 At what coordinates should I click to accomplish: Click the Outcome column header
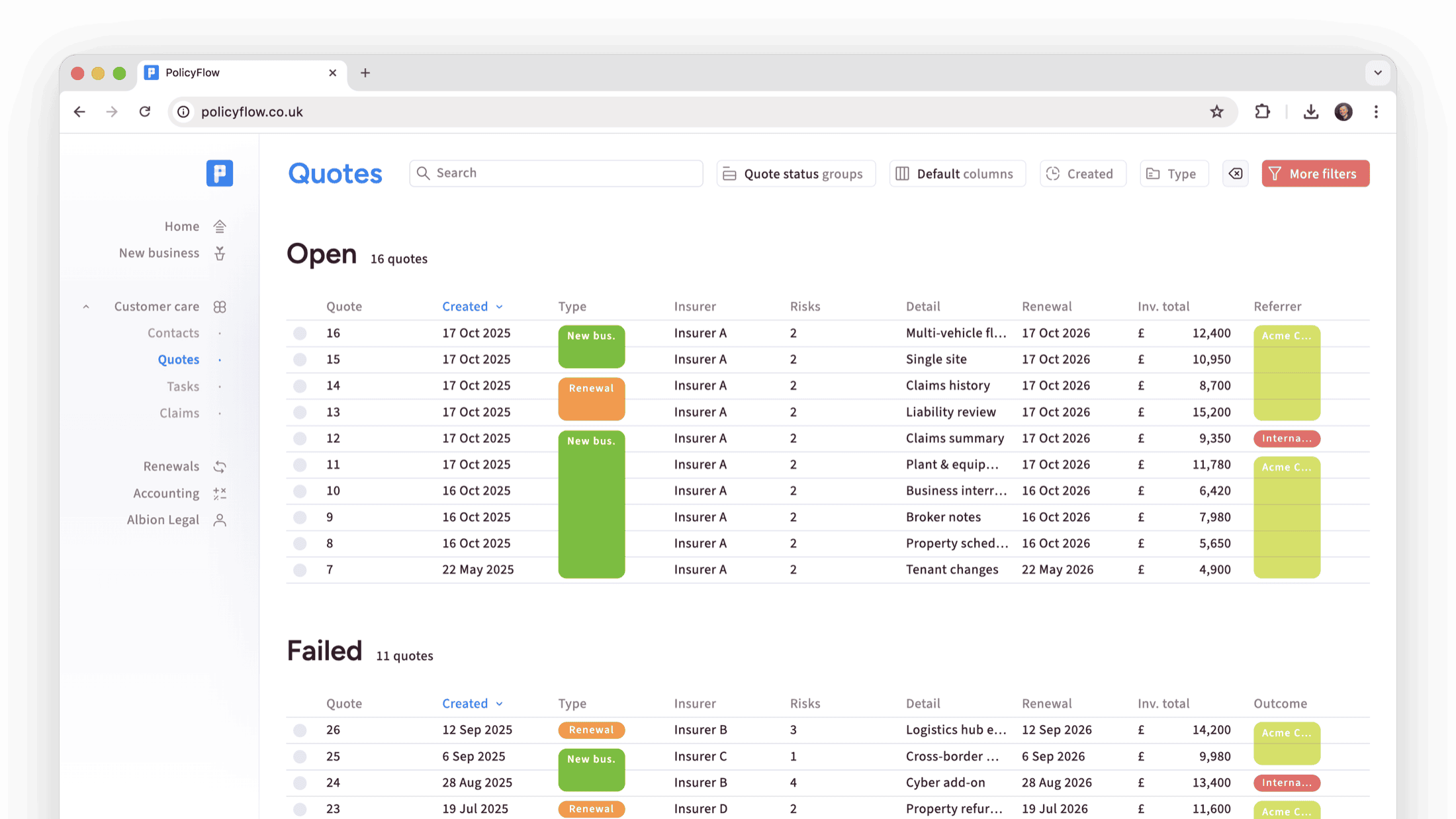click(x=1280, y=703)
